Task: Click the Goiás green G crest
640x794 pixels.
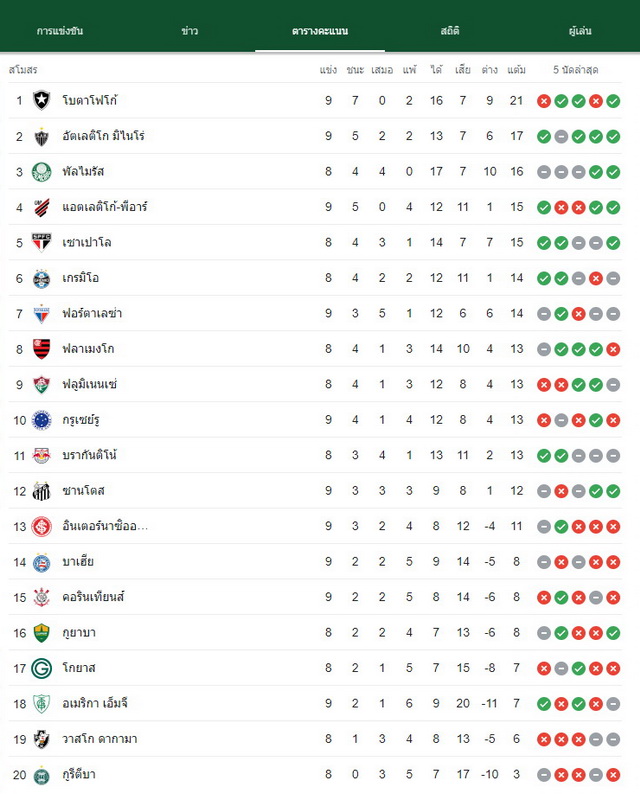Action: point(42,668)
